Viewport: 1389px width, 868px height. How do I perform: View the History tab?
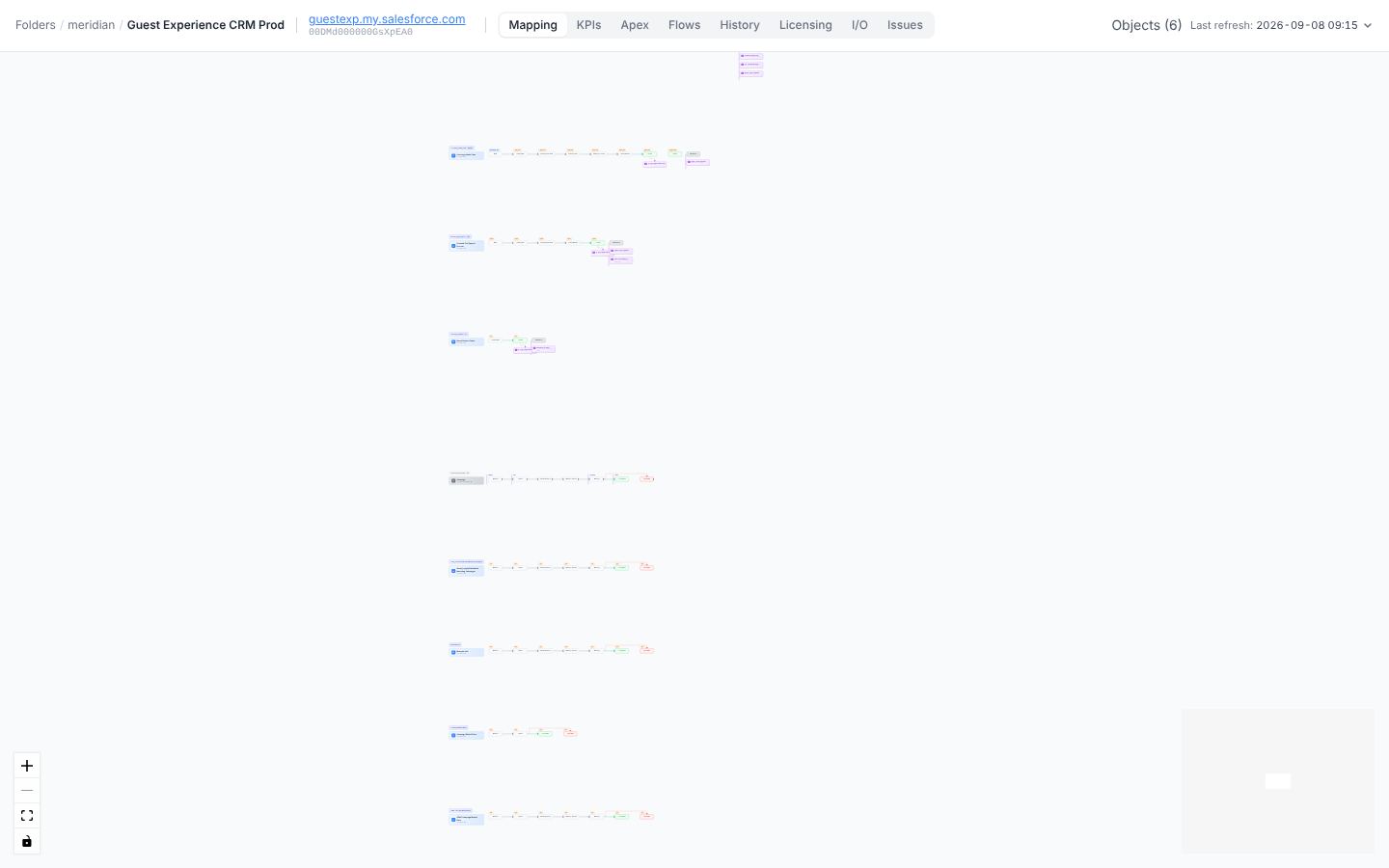pyautogui.click(x=740, y=25)
